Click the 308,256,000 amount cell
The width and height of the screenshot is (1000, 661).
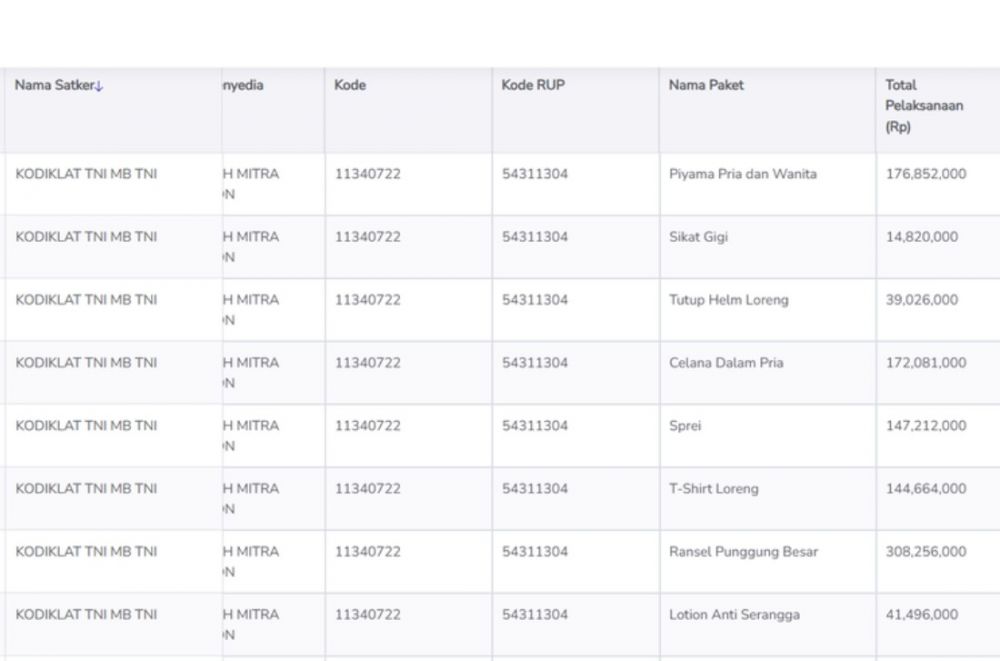(926, 552)
